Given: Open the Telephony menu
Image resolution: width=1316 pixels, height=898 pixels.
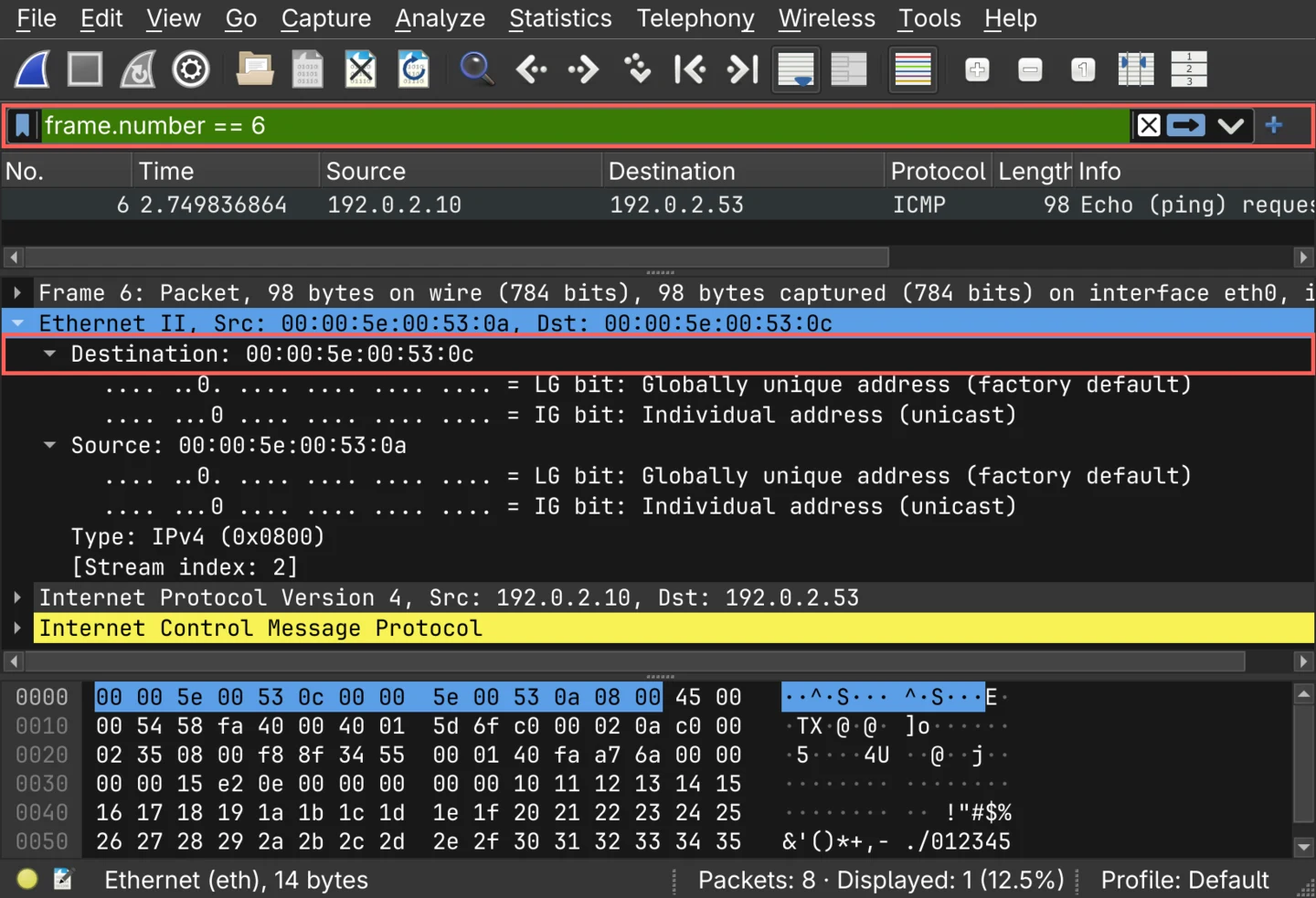Looking at the screenshot, I should pyautogui.click(x=695, y=18).
